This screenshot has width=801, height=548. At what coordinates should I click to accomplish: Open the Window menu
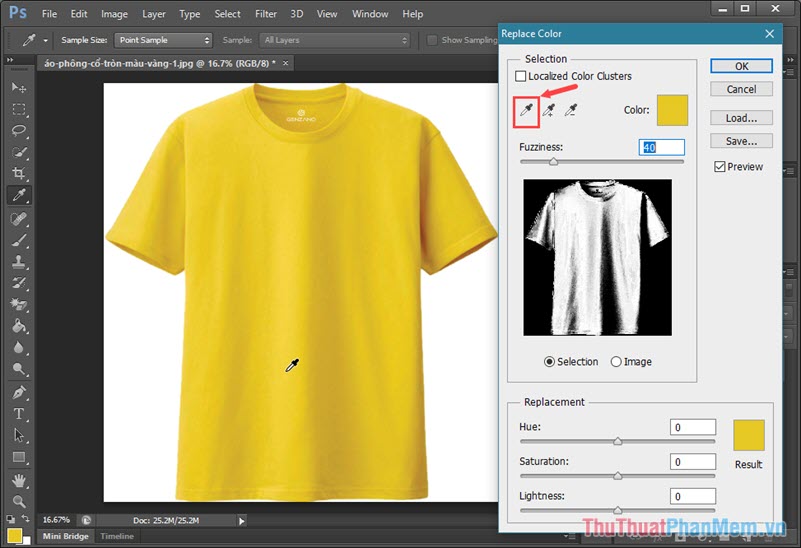click(370, 14)
